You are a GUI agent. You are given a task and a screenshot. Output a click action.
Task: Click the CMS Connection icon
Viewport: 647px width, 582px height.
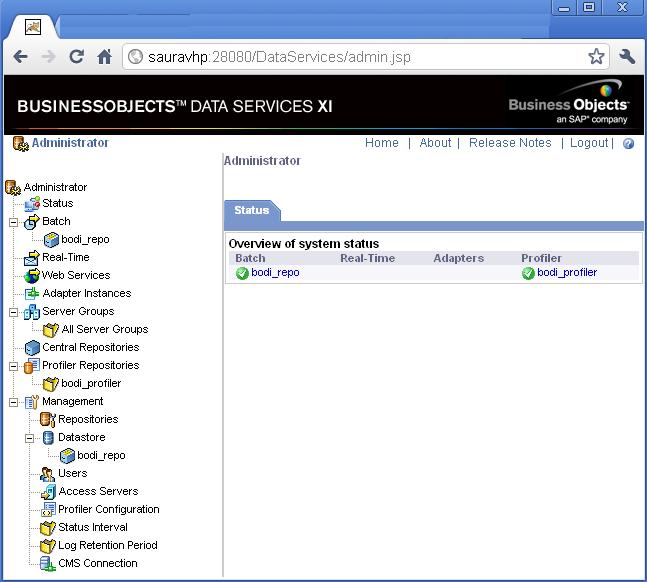47,564
